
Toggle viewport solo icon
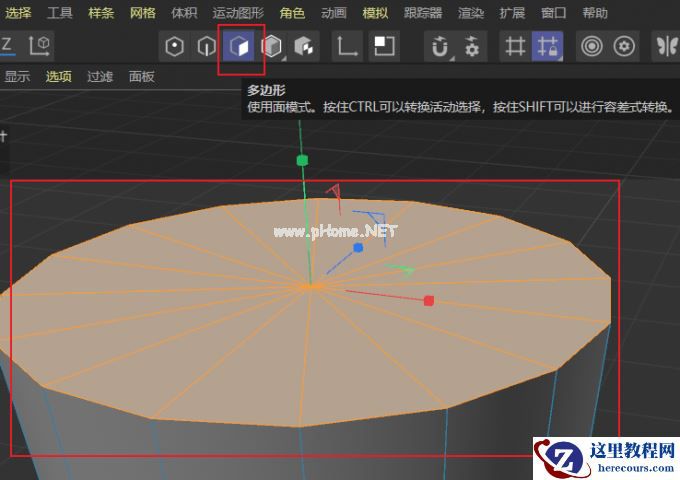(384, 46)
